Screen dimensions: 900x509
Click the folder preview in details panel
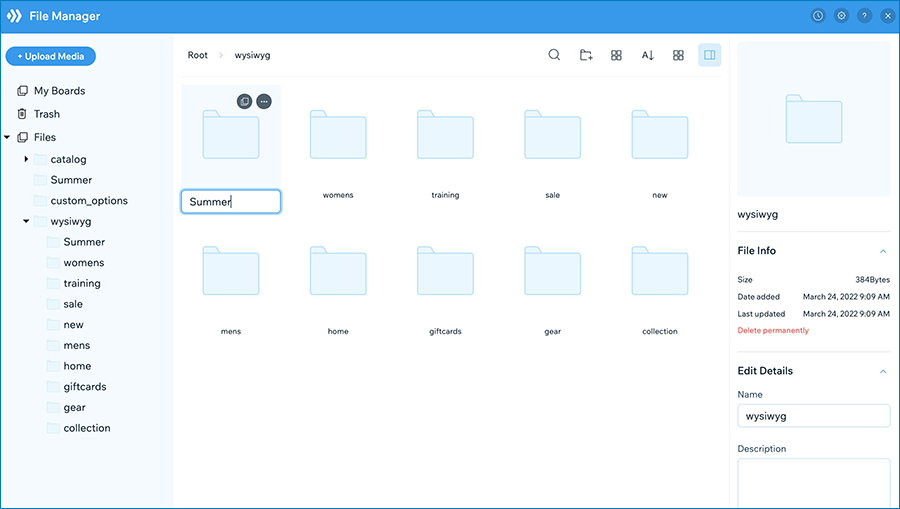[813, 119]
